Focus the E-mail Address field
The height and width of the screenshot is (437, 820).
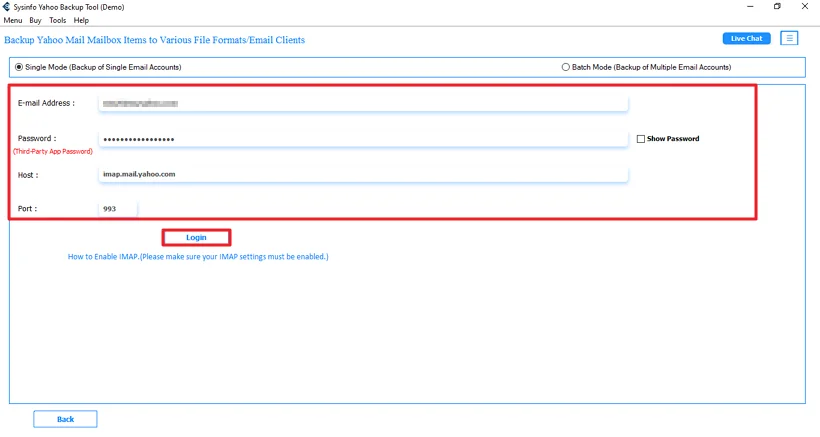click(x=363, y=104)
